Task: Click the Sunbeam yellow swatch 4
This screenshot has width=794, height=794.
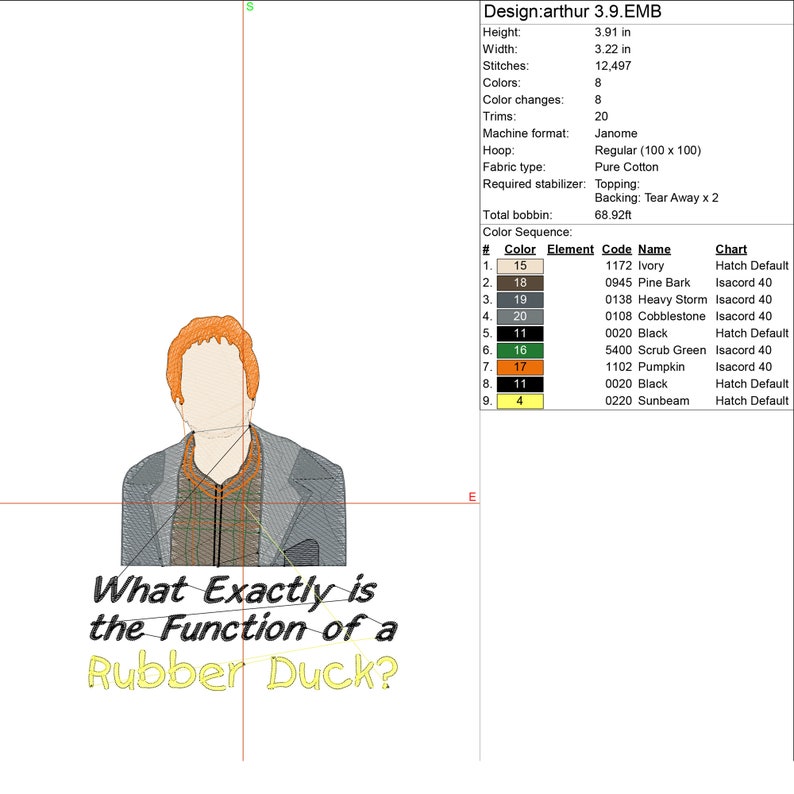Action: pos(520,401)
